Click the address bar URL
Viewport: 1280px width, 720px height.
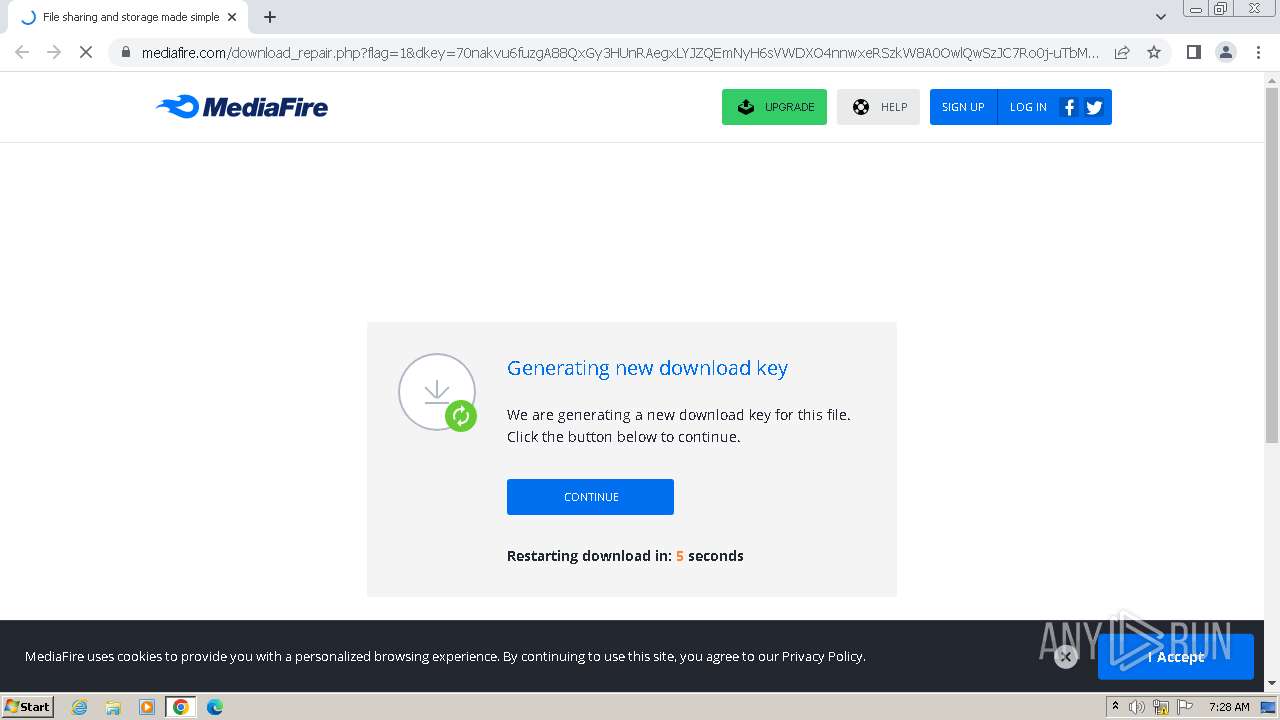[x=620, y=52]
